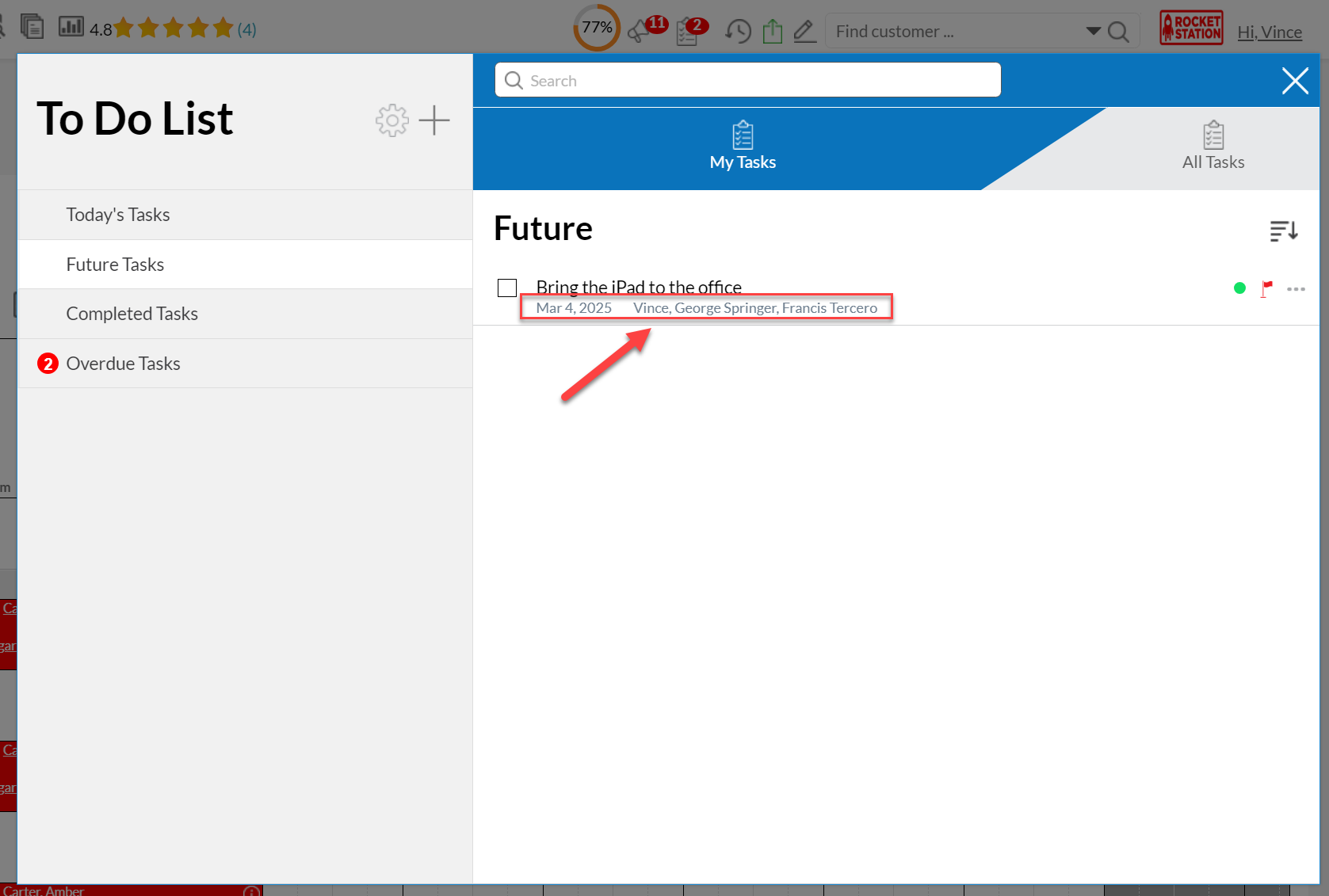Click the sort tasks icon
The width and height of the screenshot is (1329, 896).
(x=1283, y=231)
